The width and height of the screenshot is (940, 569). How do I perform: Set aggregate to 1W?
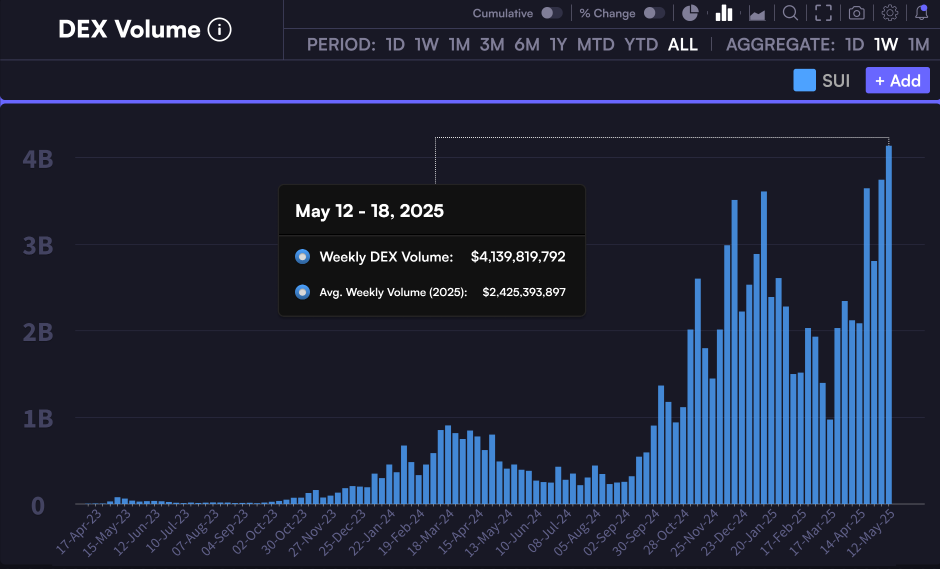click(x=885, y=45)
